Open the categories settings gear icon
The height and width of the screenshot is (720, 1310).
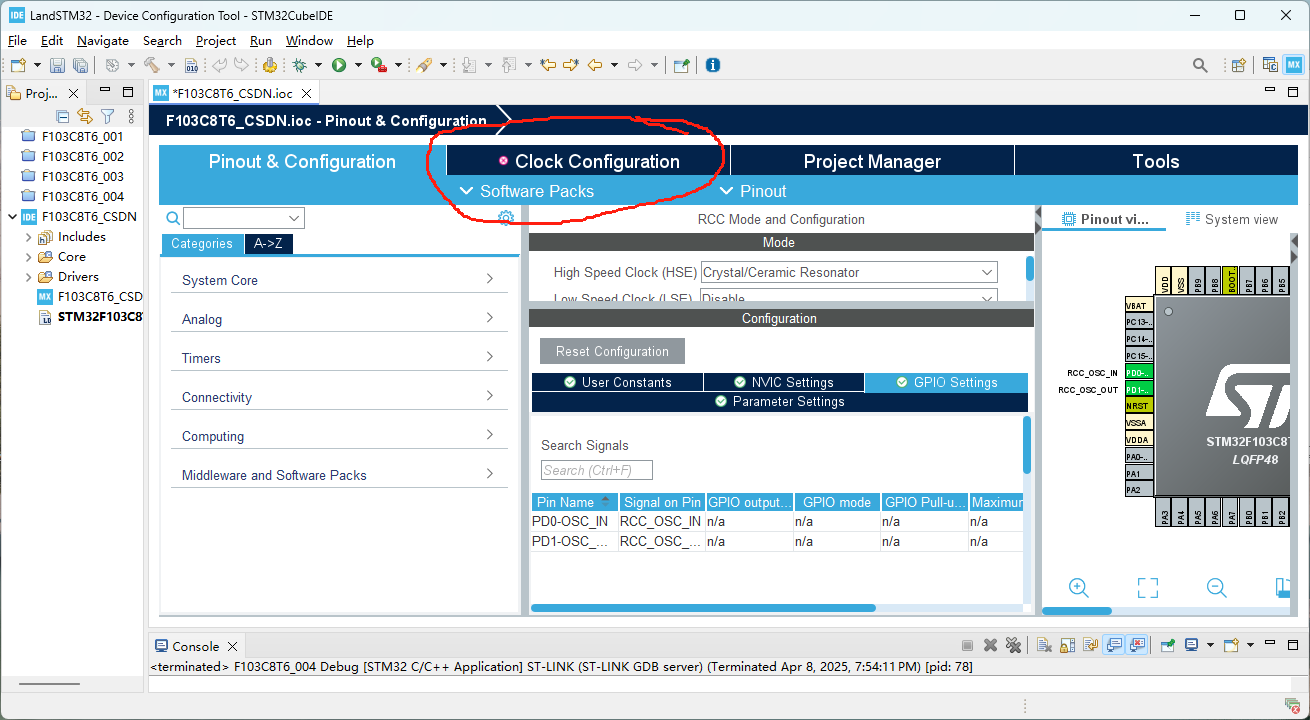[506, 218]
